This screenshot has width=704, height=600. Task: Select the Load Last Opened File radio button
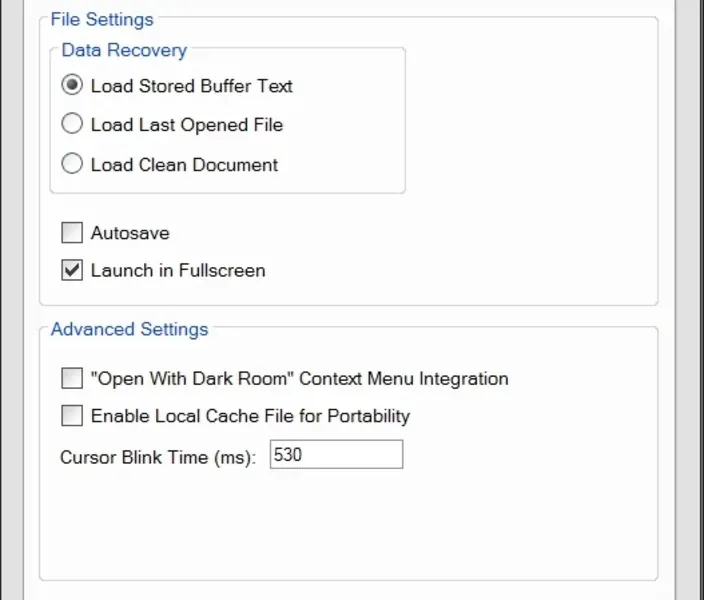[x=72, y=125]
